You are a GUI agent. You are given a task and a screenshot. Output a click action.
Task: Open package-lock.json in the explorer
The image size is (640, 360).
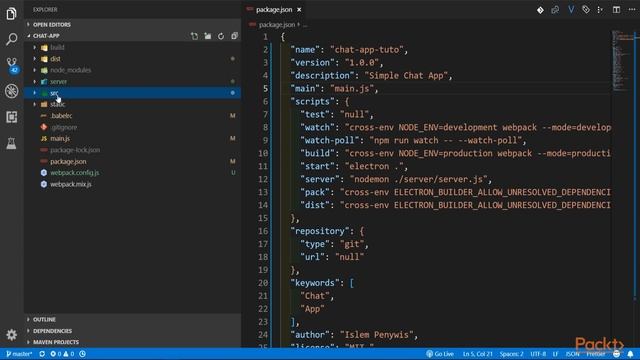point(75,150)
